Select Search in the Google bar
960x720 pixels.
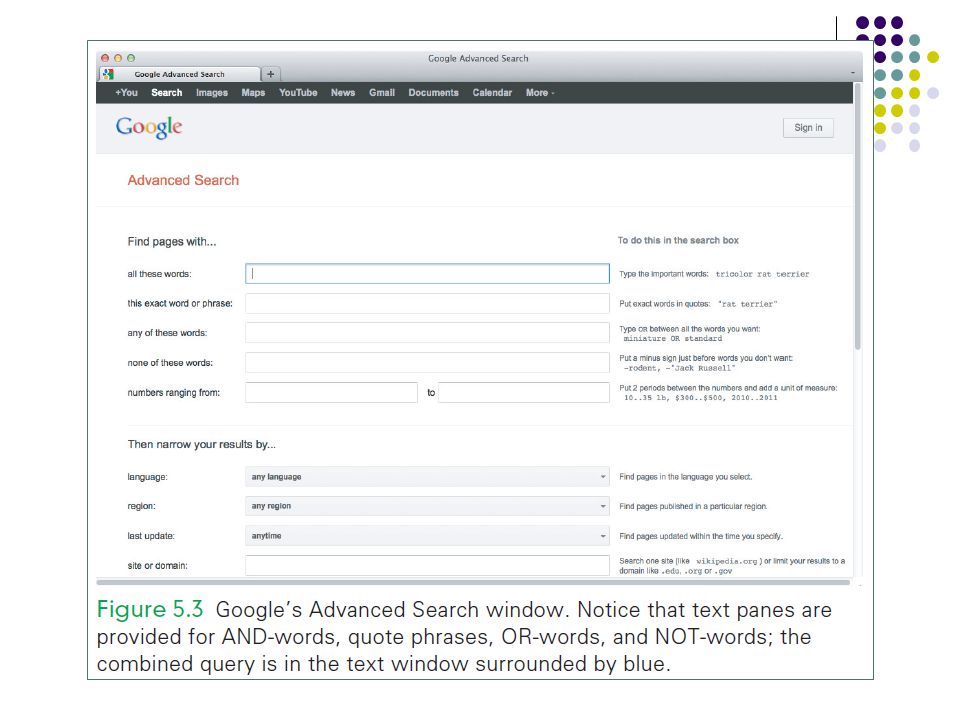pos(167,92)
